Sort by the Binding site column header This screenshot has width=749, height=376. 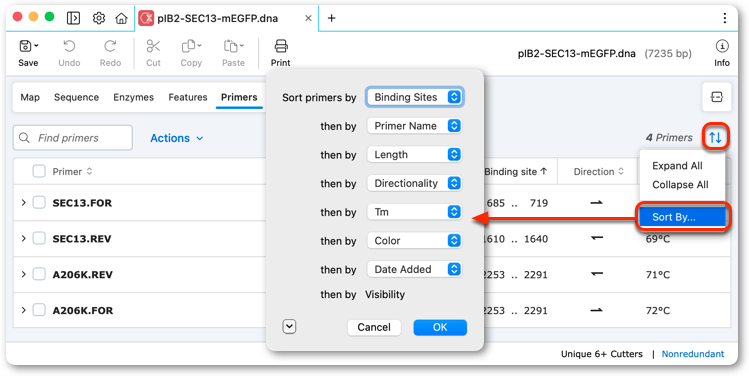516,172
